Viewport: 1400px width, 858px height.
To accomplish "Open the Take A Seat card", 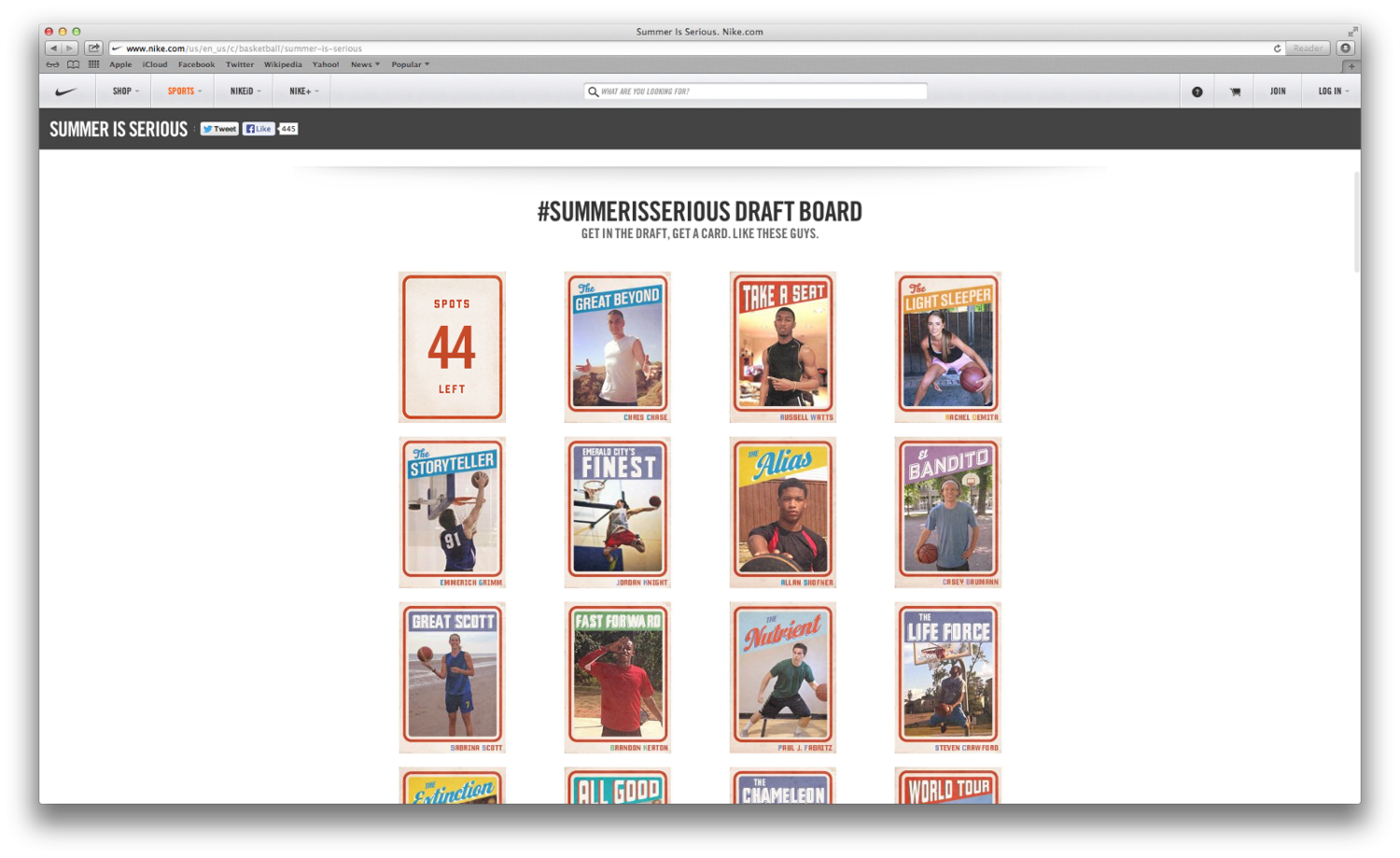I will 782,347.
